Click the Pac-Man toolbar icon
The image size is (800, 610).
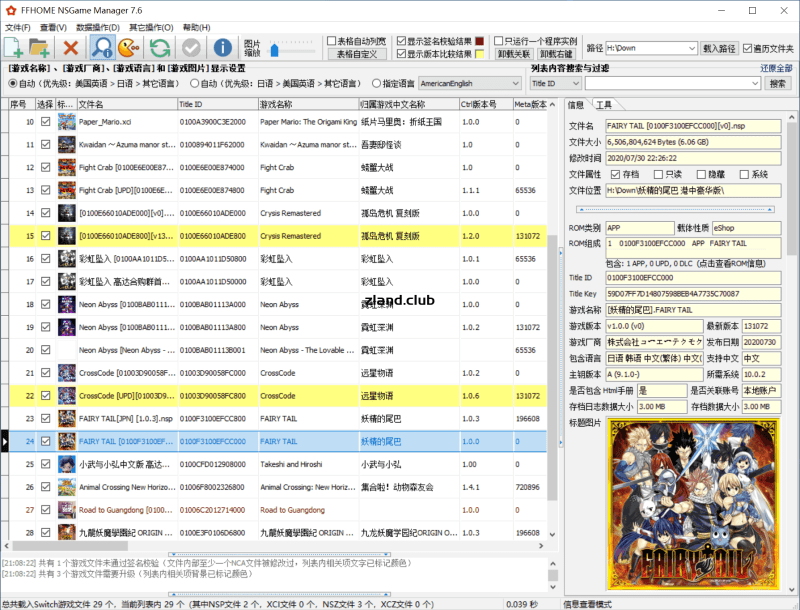130,46
